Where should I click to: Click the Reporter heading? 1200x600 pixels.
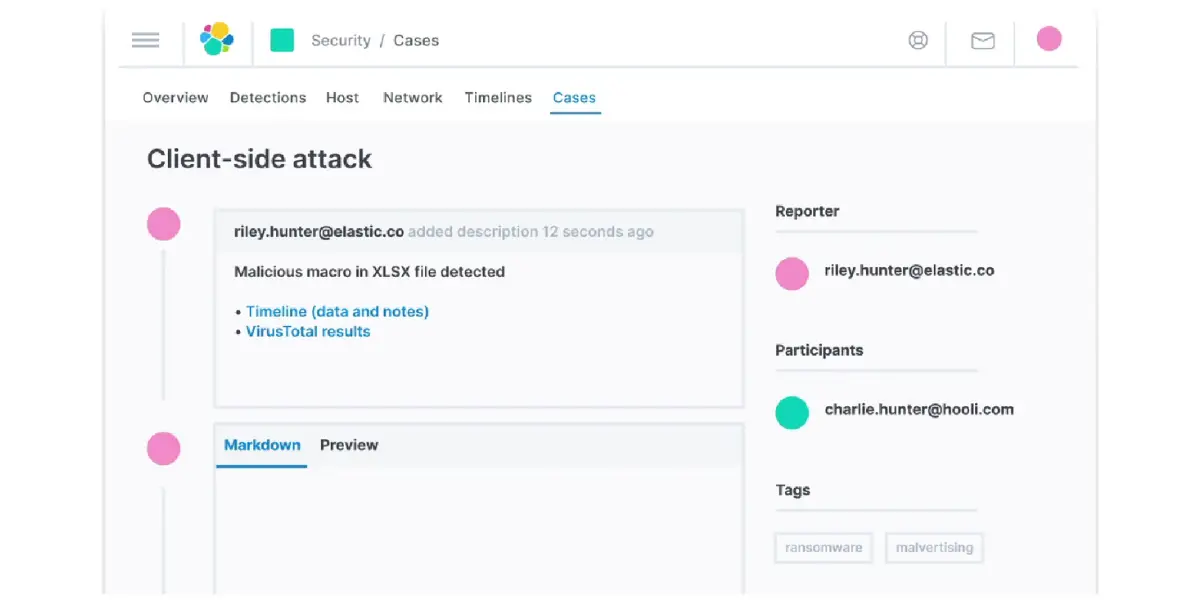[807, 212]
